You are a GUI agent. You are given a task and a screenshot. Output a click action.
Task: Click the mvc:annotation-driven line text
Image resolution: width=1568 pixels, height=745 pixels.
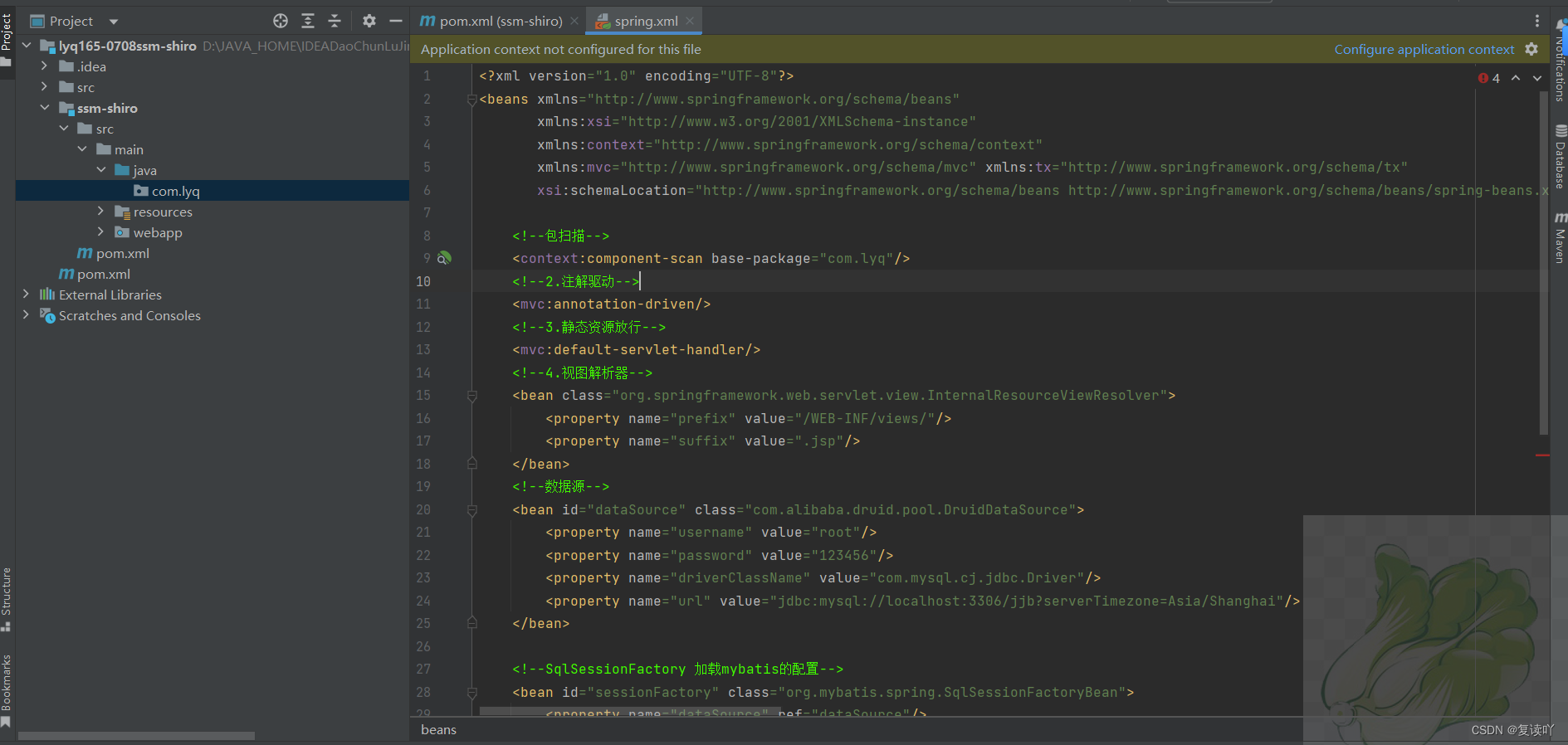pyautogui.click(x=612, y=304)
